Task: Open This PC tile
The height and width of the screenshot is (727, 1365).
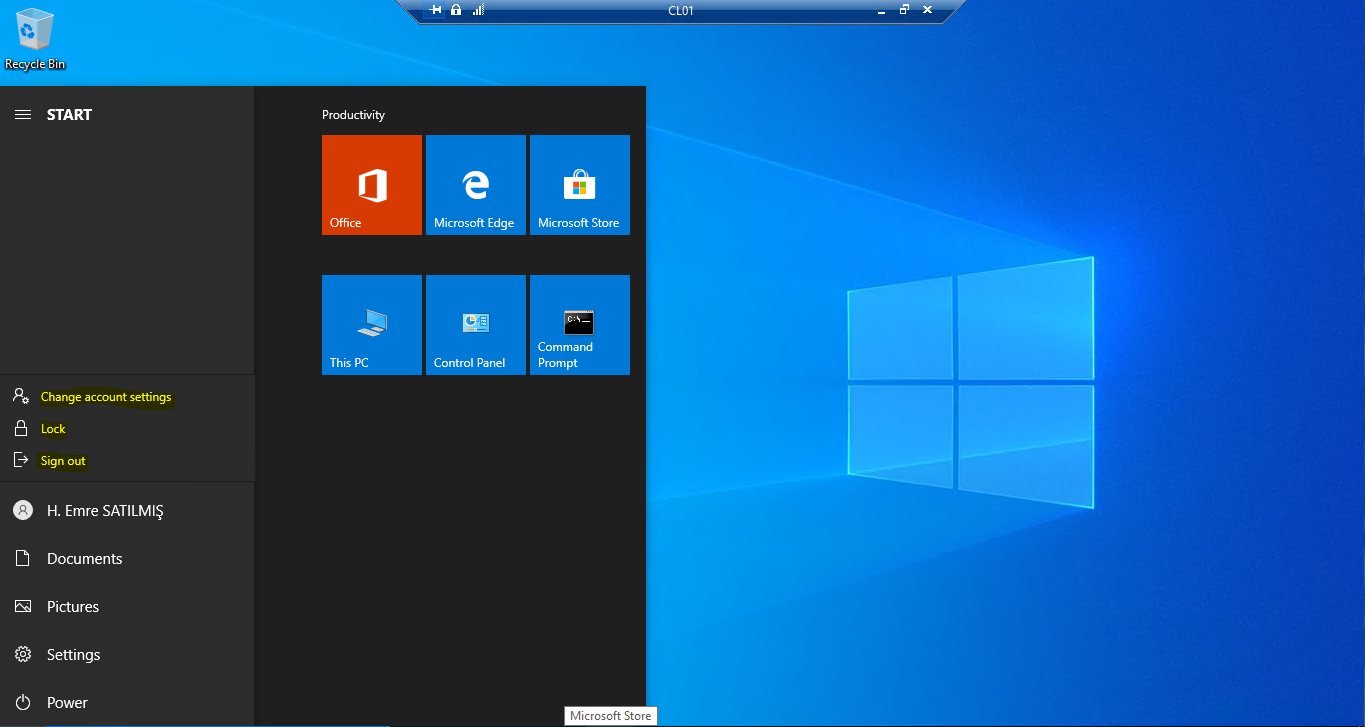Action: click(x=372, y=325)
